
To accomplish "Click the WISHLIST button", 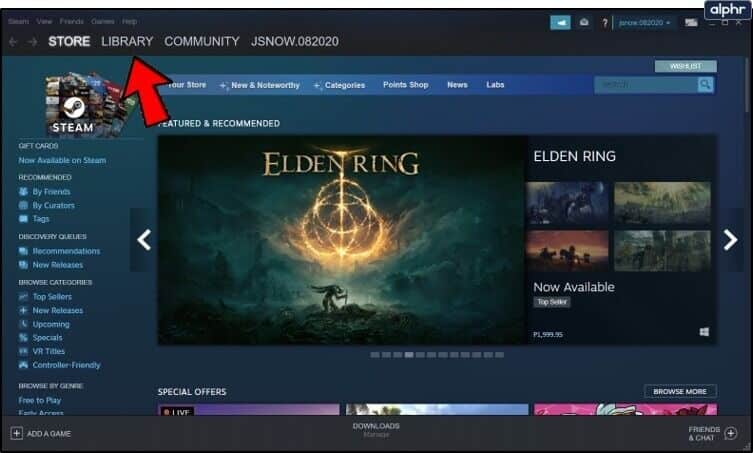I will coord(685,66).
